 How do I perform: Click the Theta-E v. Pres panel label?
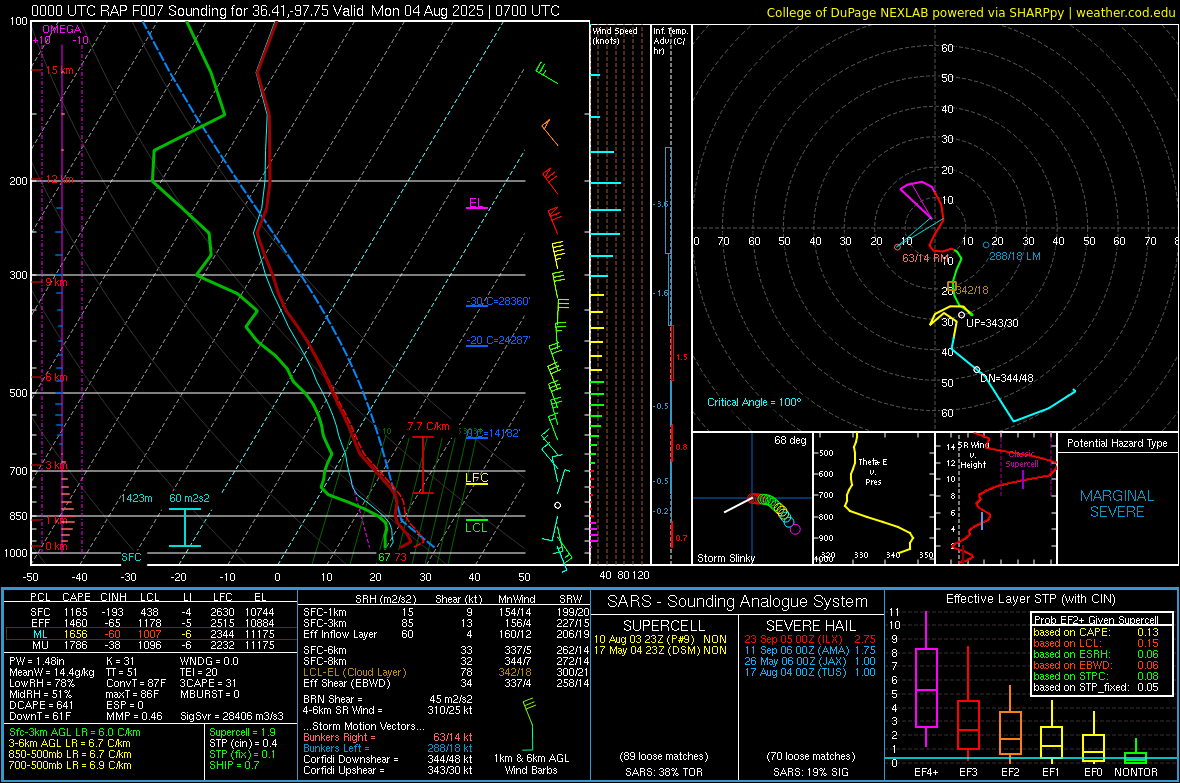coord(873,471)
